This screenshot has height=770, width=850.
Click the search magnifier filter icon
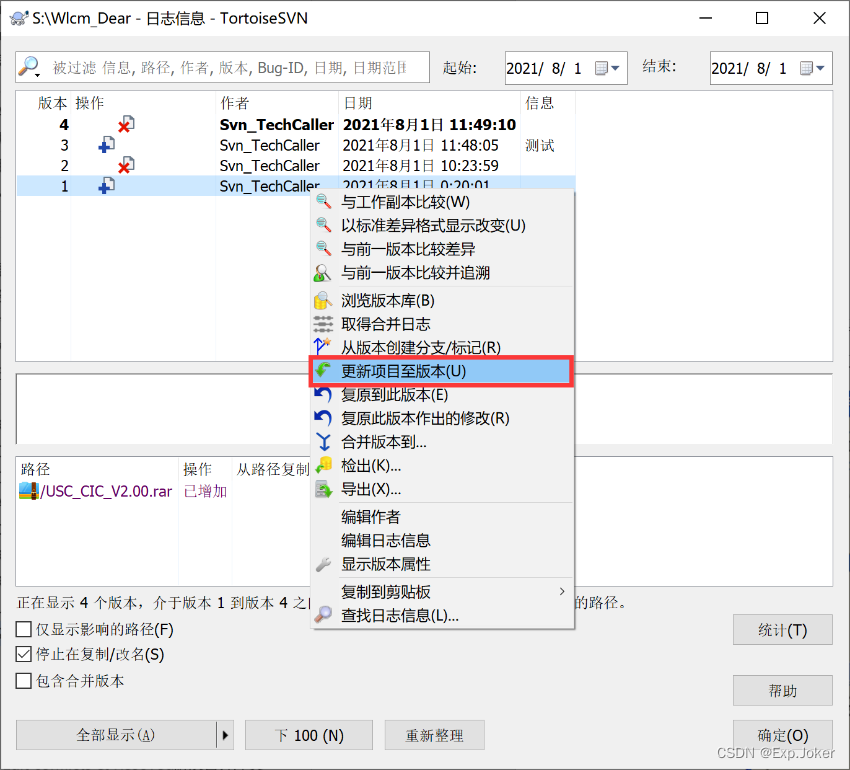29,67
